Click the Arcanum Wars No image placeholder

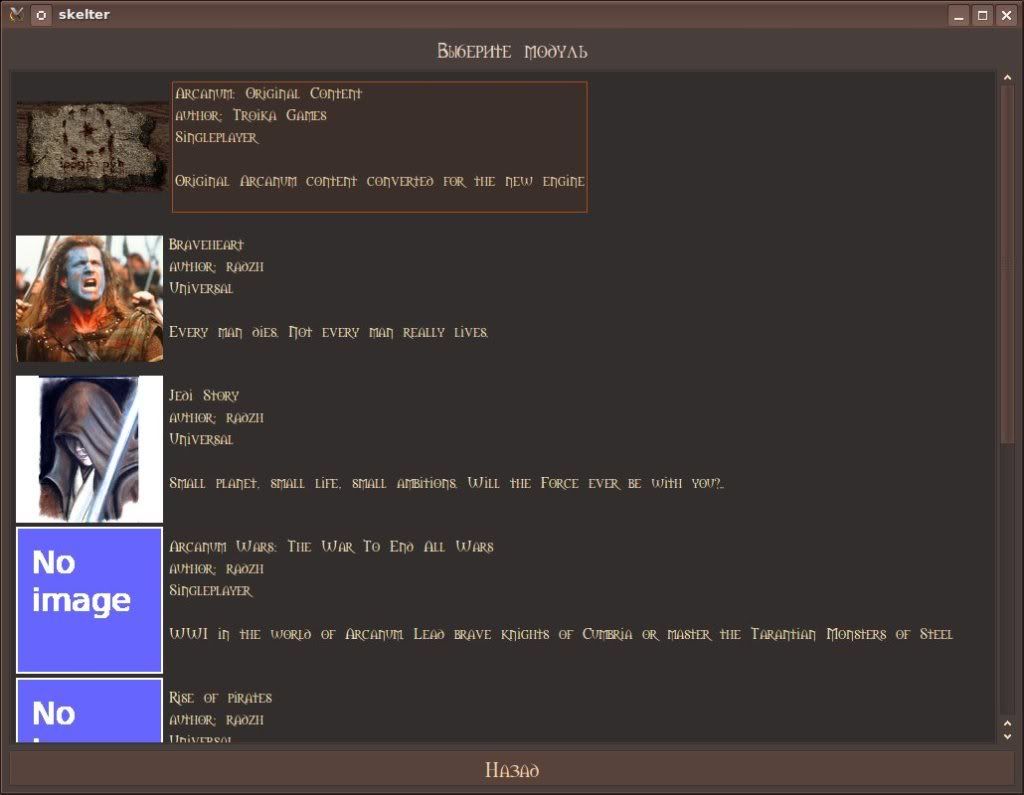pyautogui.click(x=88, y=599)
